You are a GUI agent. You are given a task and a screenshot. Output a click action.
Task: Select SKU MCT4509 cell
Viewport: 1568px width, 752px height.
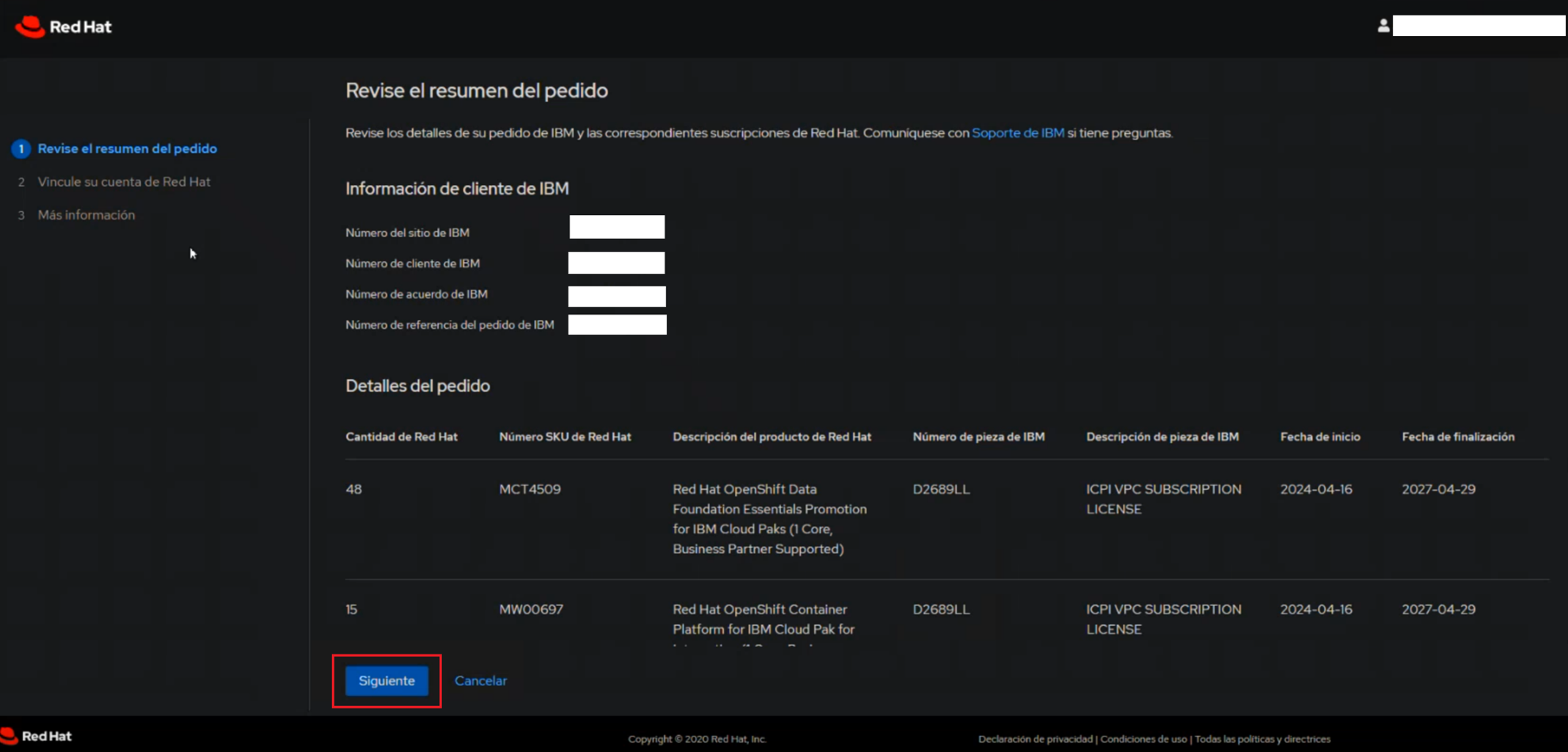coord(530,489)
